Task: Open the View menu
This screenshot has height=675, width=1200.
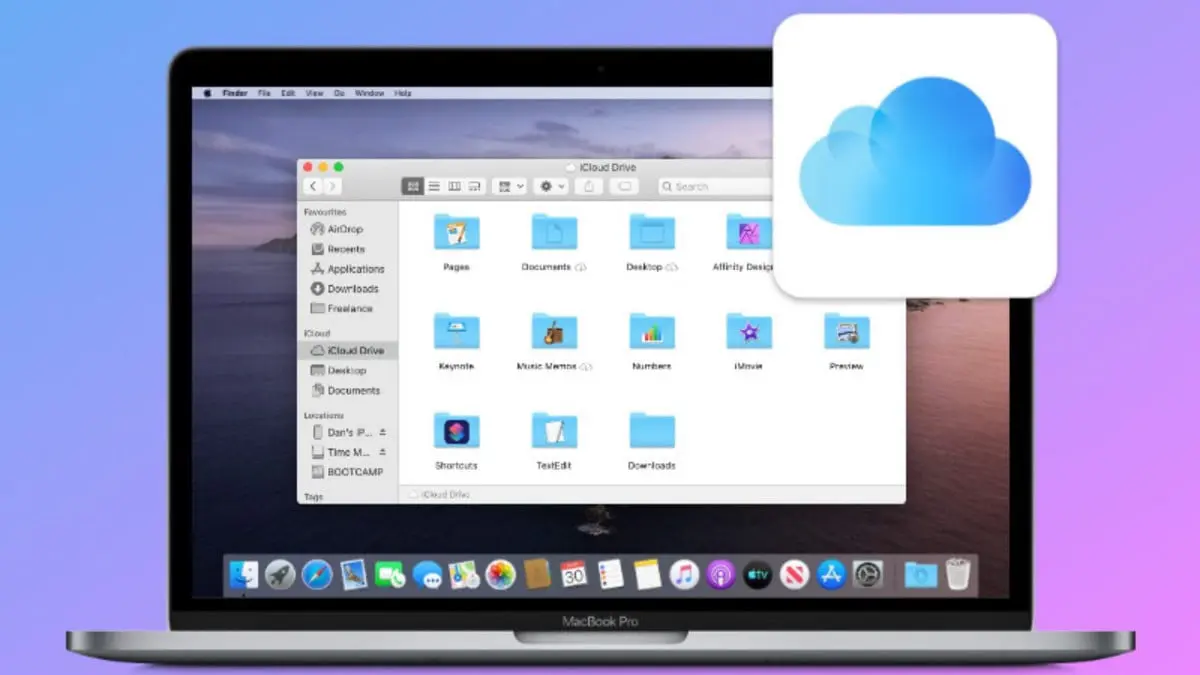Action: click(314, 93)
